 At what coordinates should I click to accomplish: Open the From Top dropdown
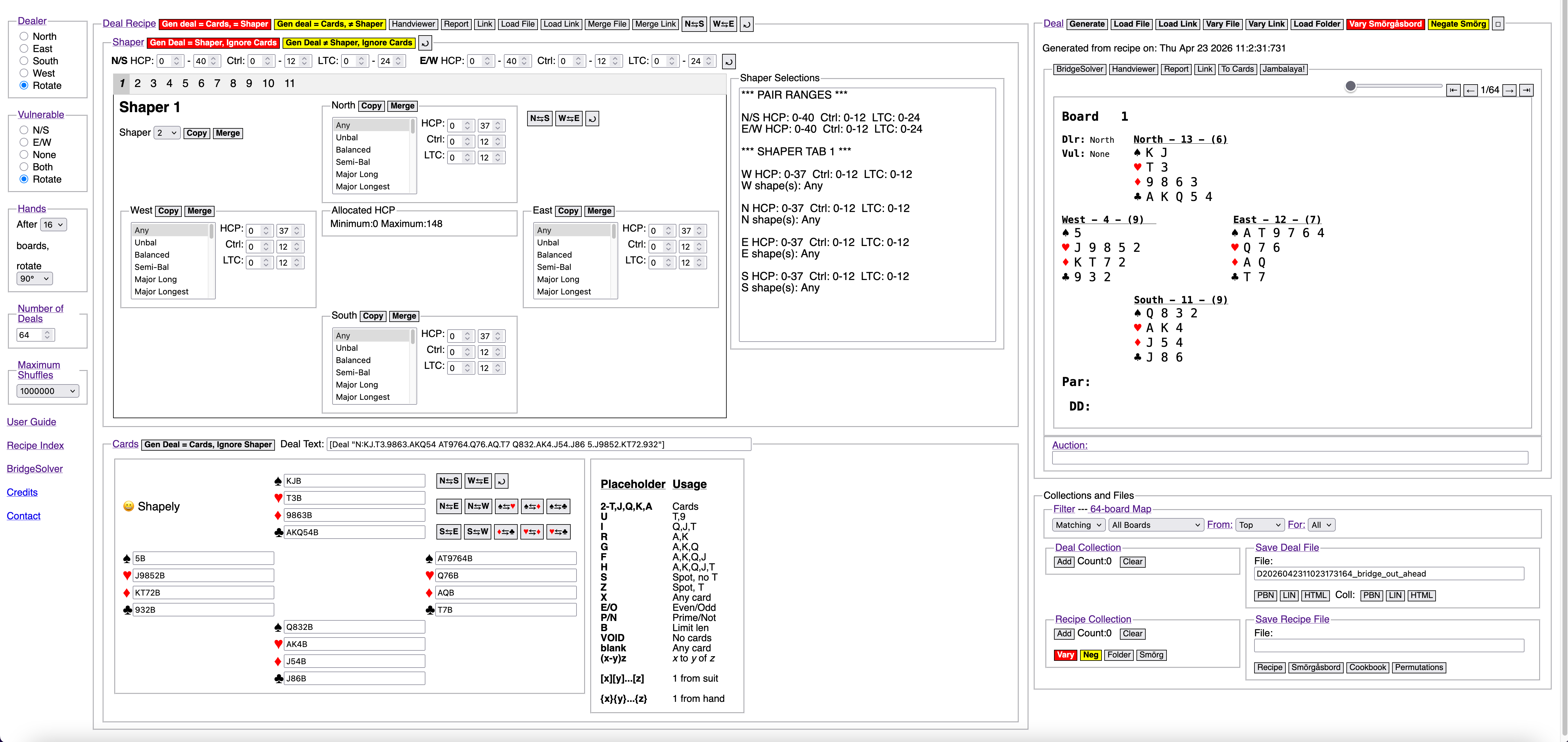(x=1260, y=525)
